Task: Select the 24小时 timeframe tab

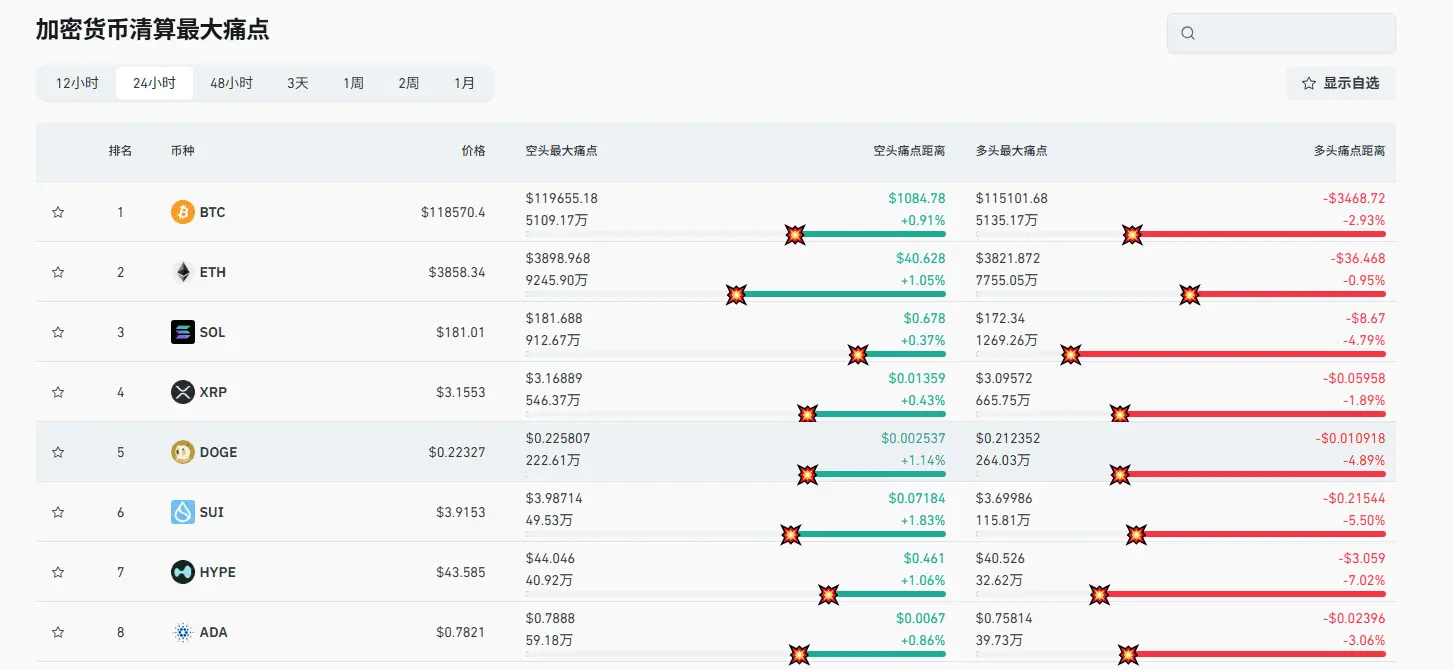Action: point(154,83)
